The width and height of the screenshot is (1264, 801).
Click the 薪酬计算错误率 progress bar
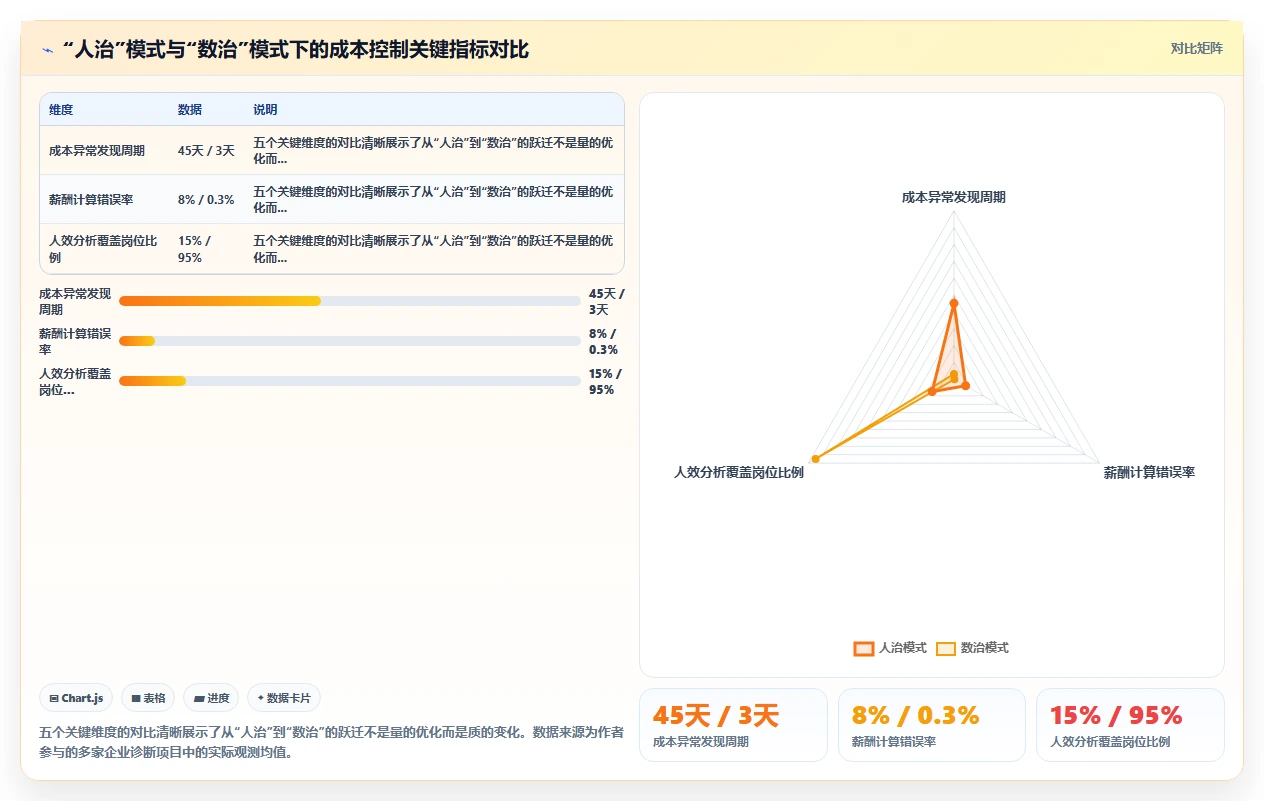(x=350, y=341)
